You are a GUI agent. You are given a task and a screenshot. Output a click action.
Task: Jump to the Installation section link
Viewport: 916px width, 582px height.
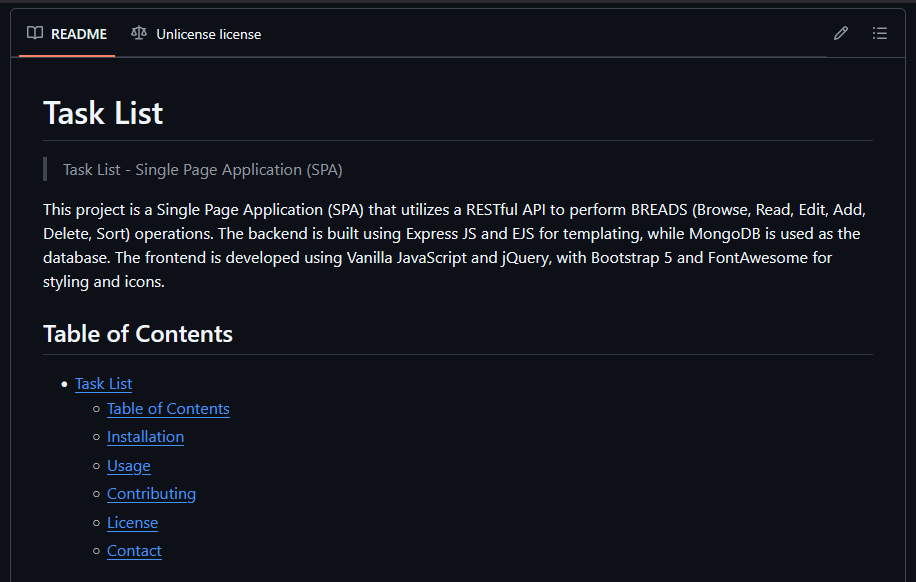(145, 437)
